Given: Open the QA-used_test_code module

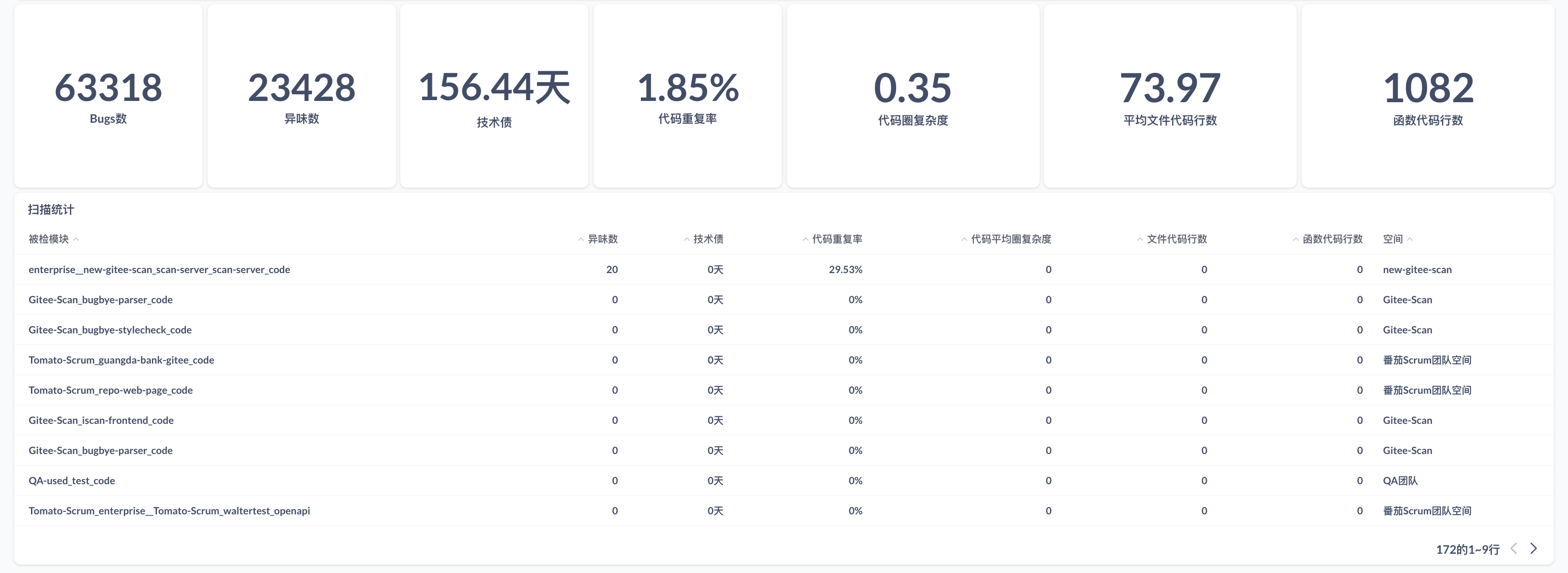Looking at the screenshot, I should pos(72,480).
